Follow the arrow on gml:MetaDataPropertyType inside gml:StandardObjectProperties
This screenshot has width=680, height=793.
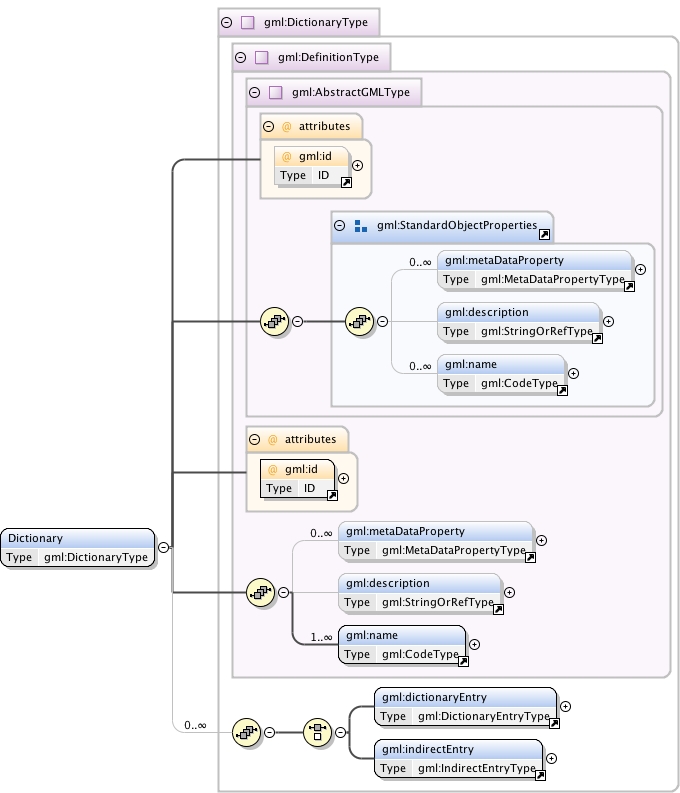point(629,286)
